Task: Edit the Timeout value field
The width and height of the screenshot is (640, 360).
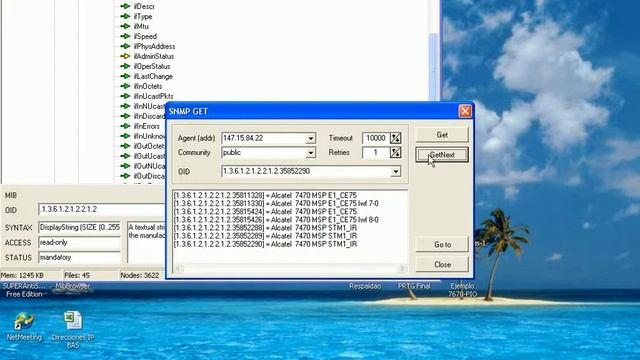Action: 376,138
